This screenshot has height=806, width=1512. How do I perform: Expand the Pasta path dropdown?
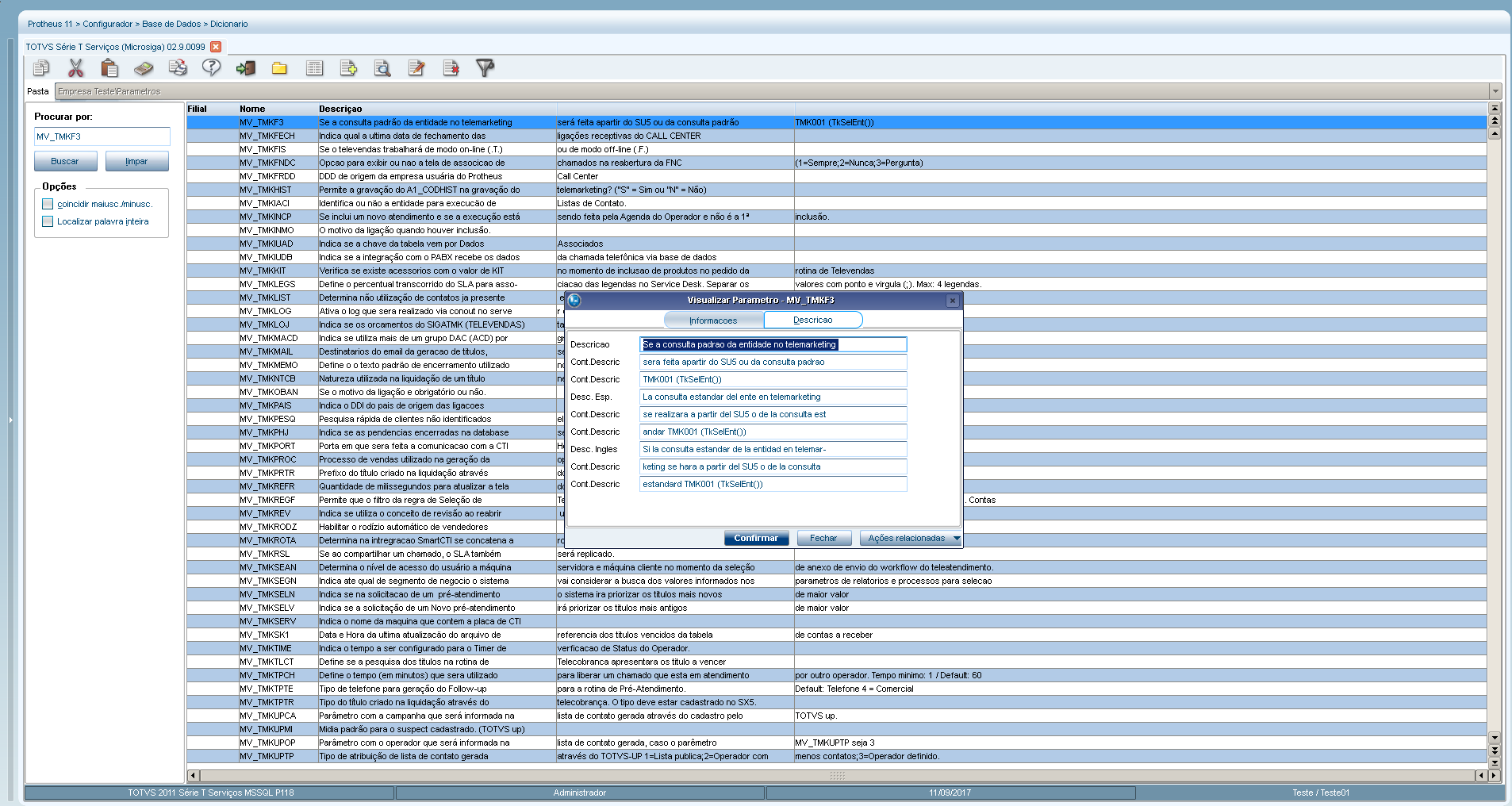(x=1495, y=91)
